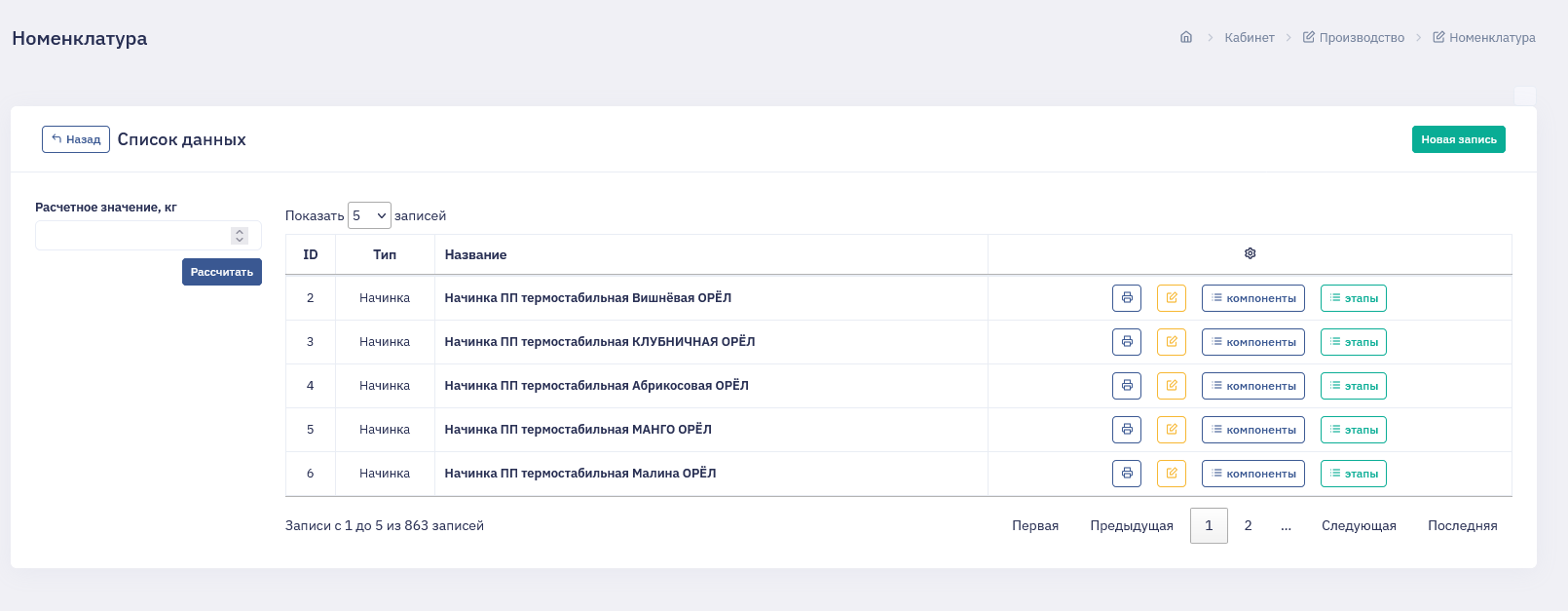Click the Назад button
Viewport: 1568px width, 611px height.
[x=76, y=139]
